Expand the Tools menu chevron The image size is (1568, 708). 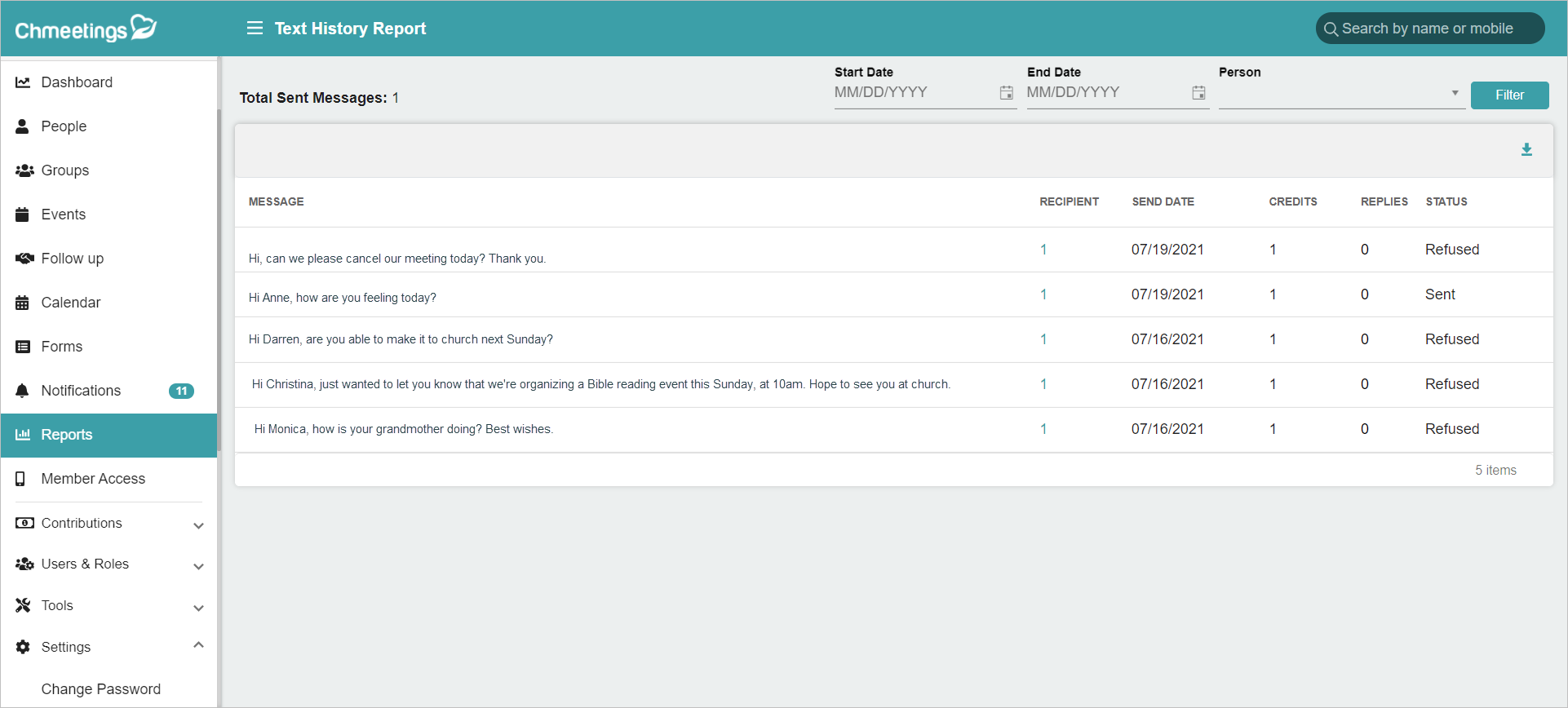(198, 608)
